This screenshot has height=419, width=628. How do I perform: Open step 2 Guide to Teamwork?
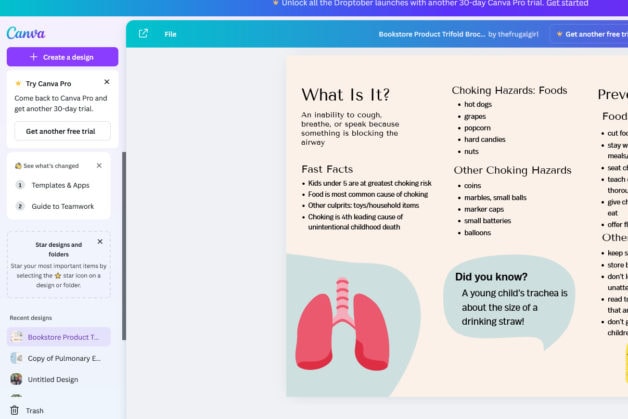[63, 206]
